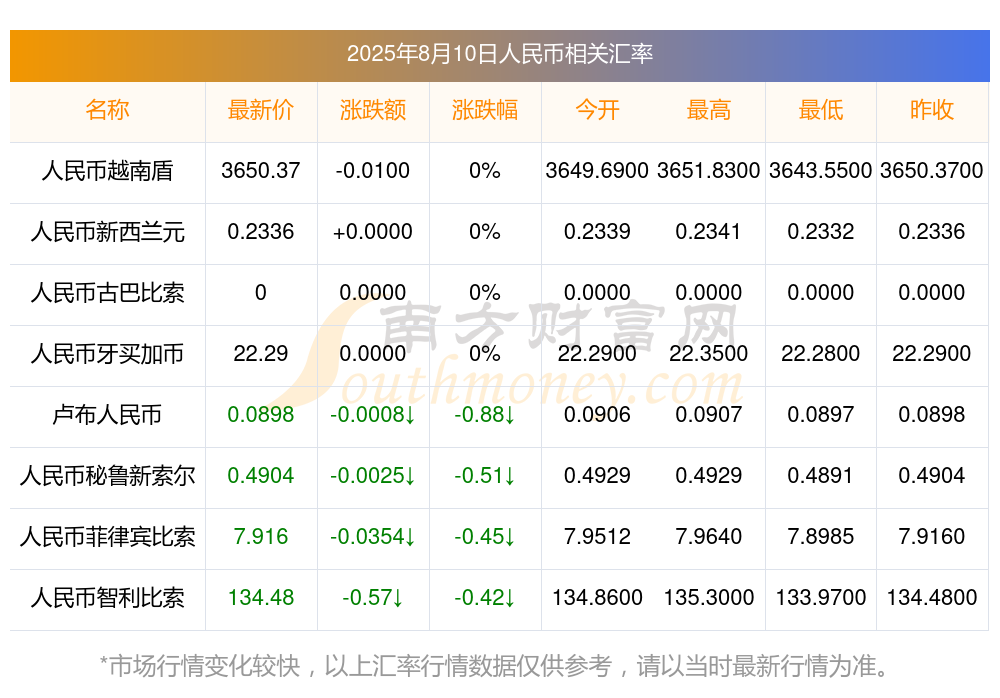
Task: Select previous close 134.4800
Action: pyautogui.click(x=932, y=598)
